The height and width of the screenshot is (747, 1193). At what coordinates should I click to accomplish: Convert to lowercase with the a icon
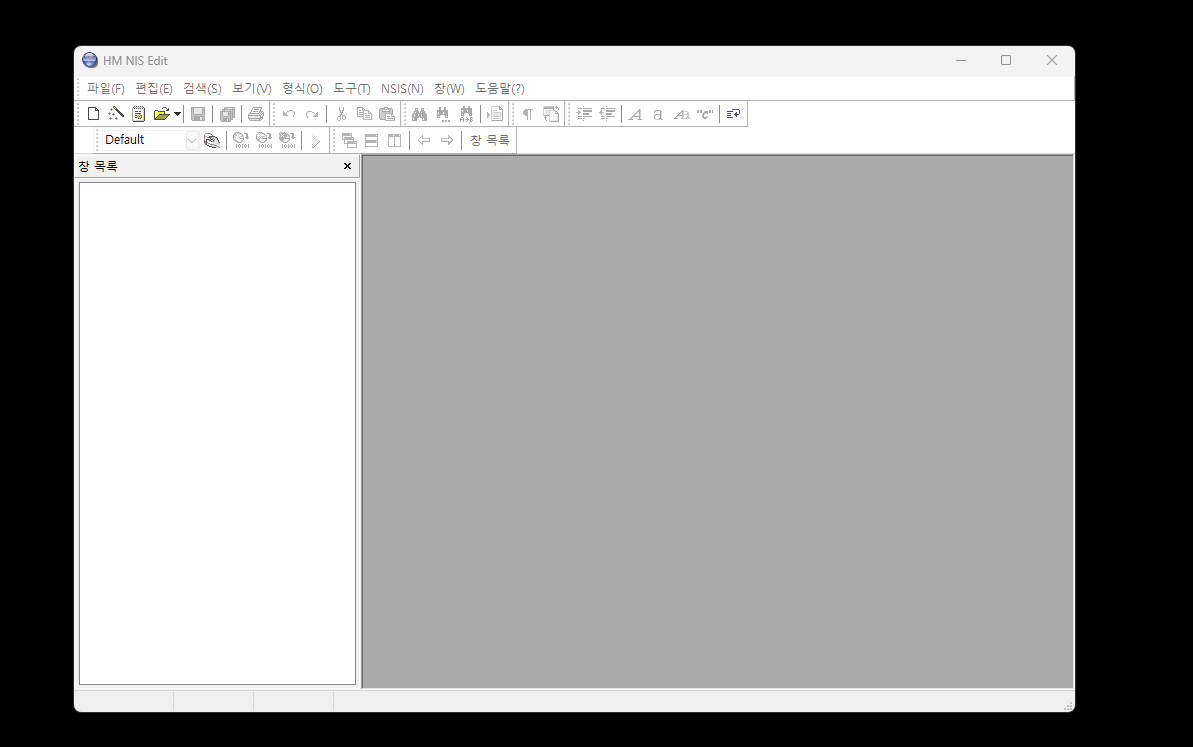pyautogui.click(x=658, y=114)
